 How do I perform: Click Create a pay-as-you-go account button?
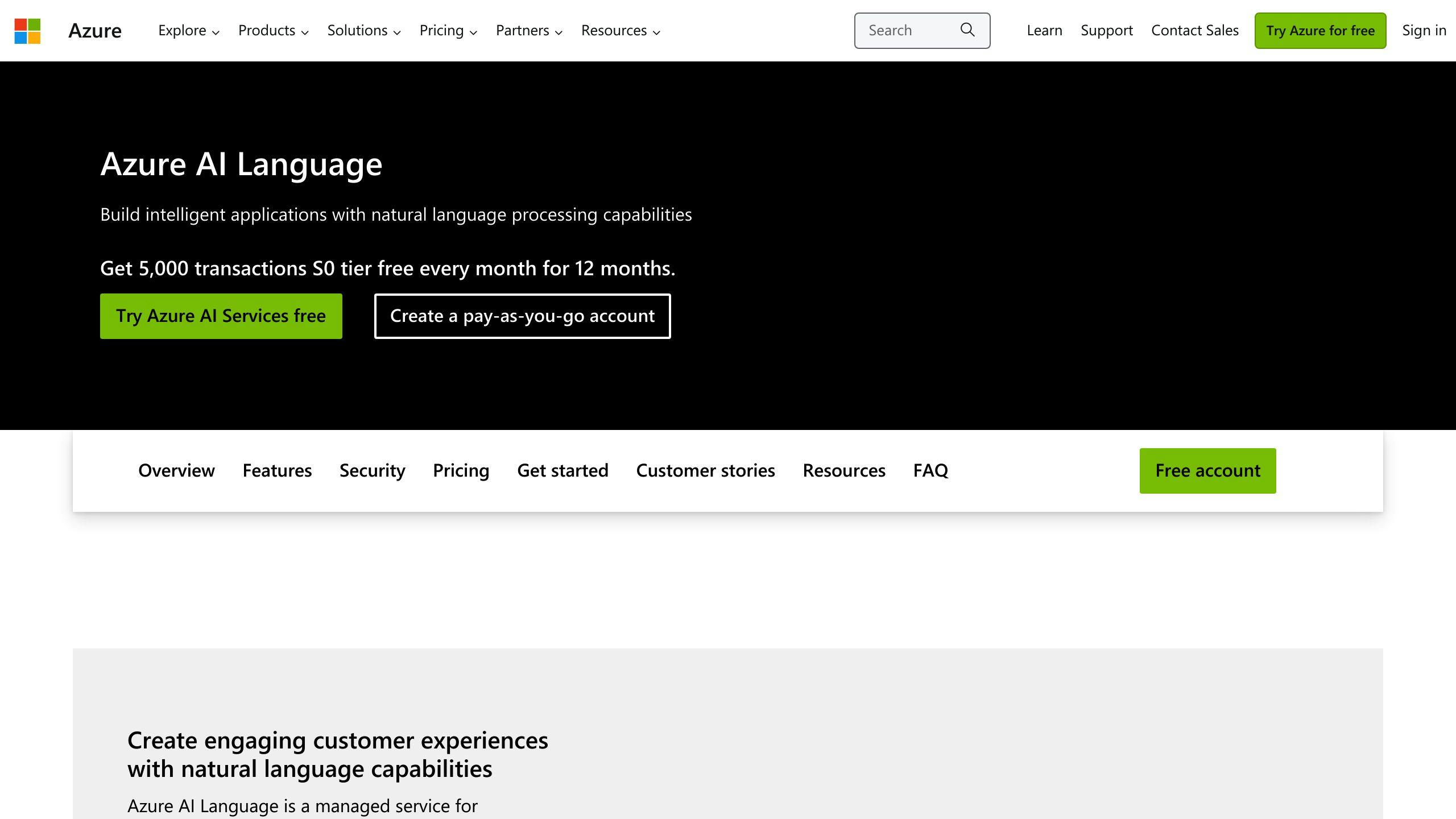click(x=523, y=316)
